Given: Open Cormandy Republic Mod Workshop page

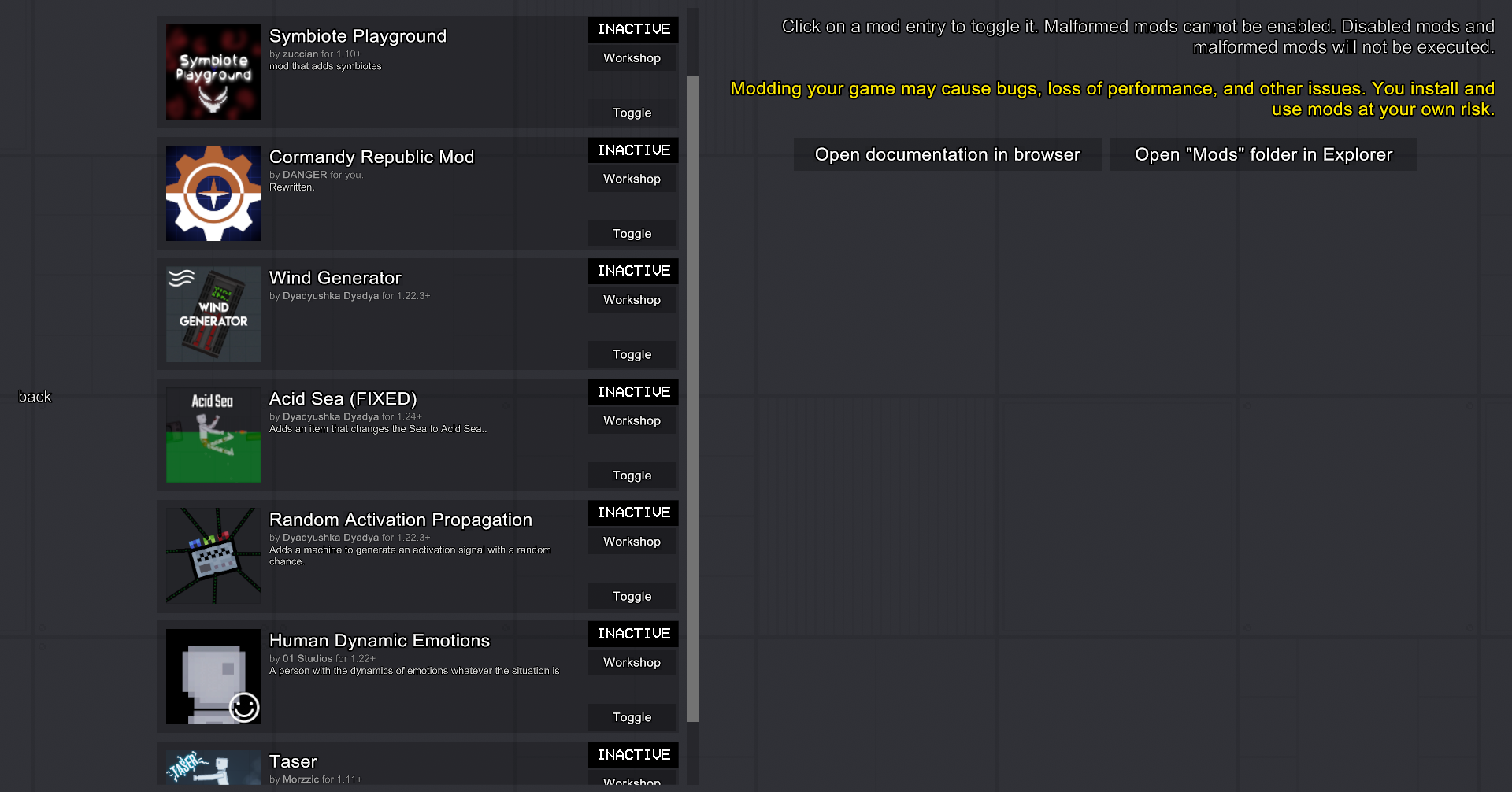Looking at the screenshot, I should [x=632, y=179].
